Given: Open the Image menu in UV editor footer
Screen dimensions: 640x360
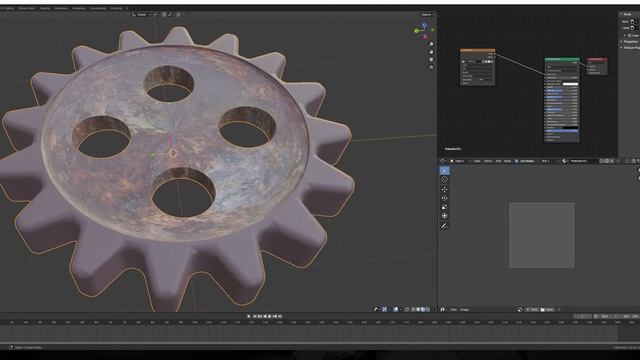Looking at the screenshot, I should click(464, 310).
